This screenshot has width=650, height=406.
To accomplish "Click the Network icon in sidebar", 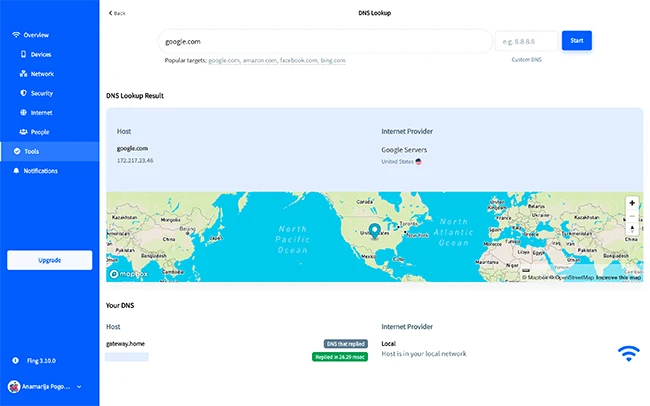I will pos(22,74).
